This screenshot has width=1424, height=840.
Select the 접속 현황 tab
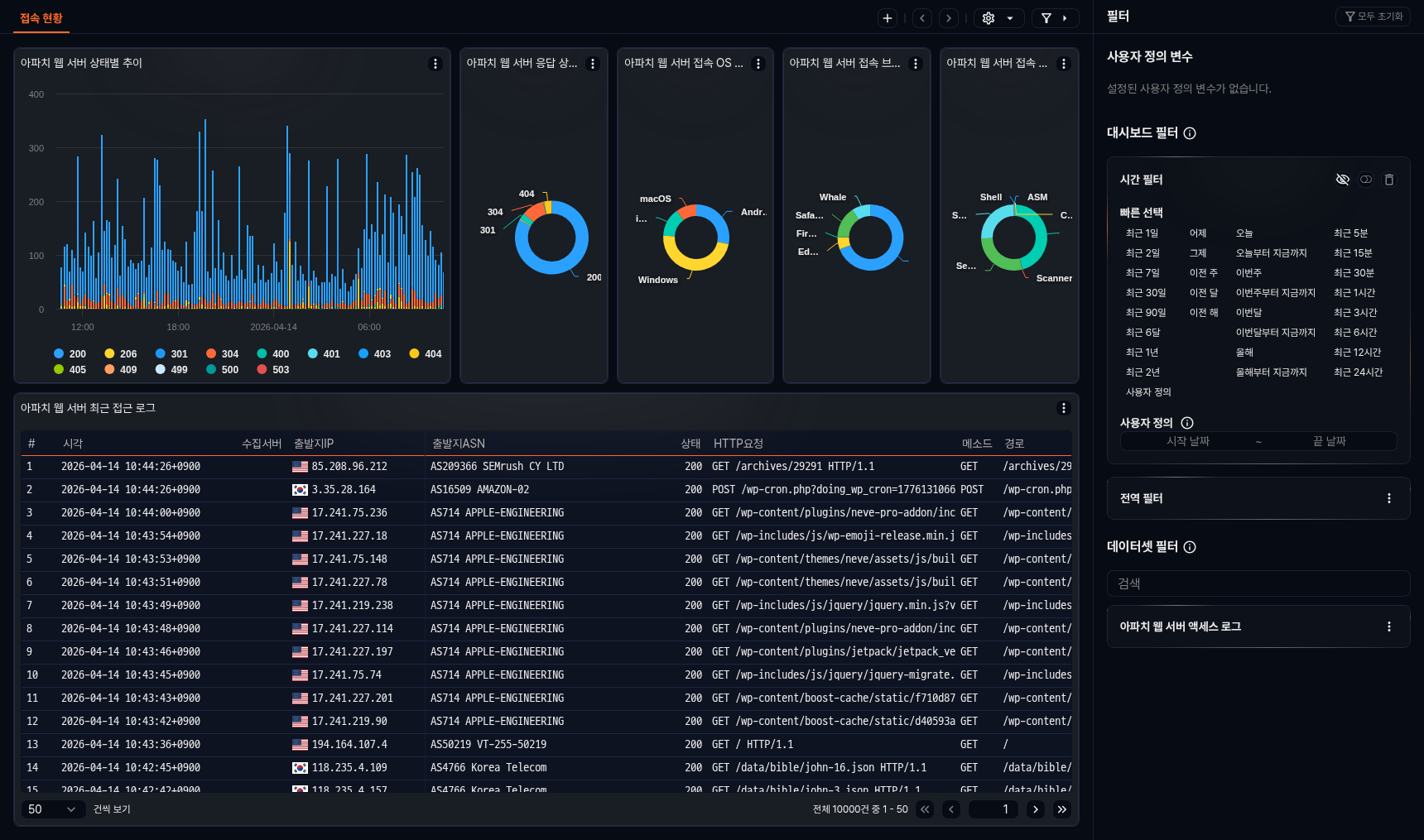click(x=41, y=18)
